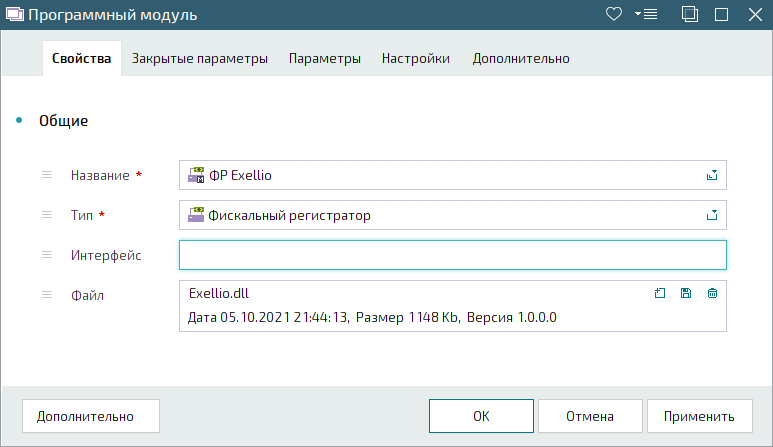This screenshot has height=447, width=773.
Task: Collapse the Общие section
Action: pyautogui.click(x=19, y=121)
